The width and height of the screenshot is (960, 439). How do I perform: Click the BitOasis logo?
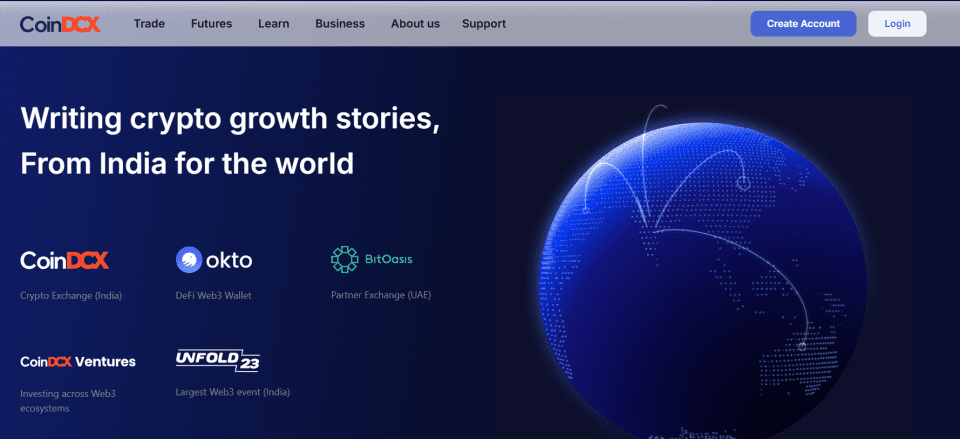(372, 260)
